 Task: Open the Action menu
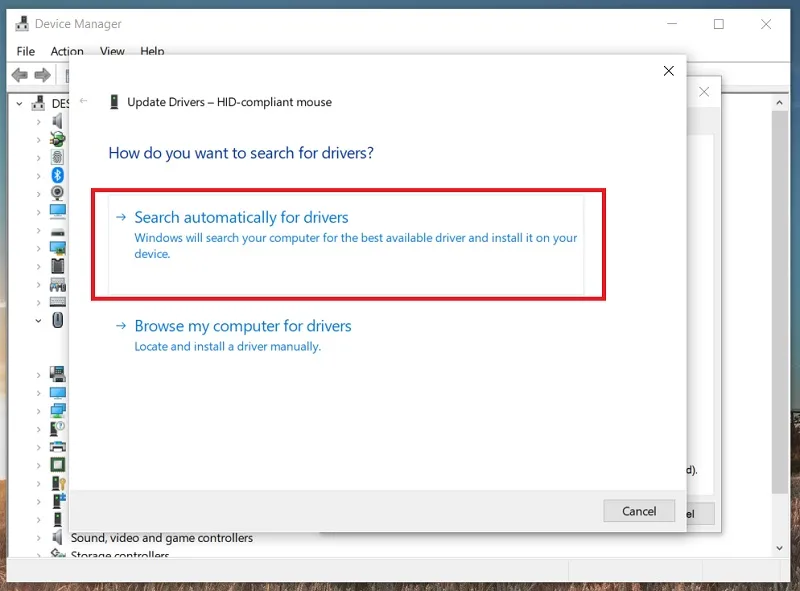click(67, 51)
